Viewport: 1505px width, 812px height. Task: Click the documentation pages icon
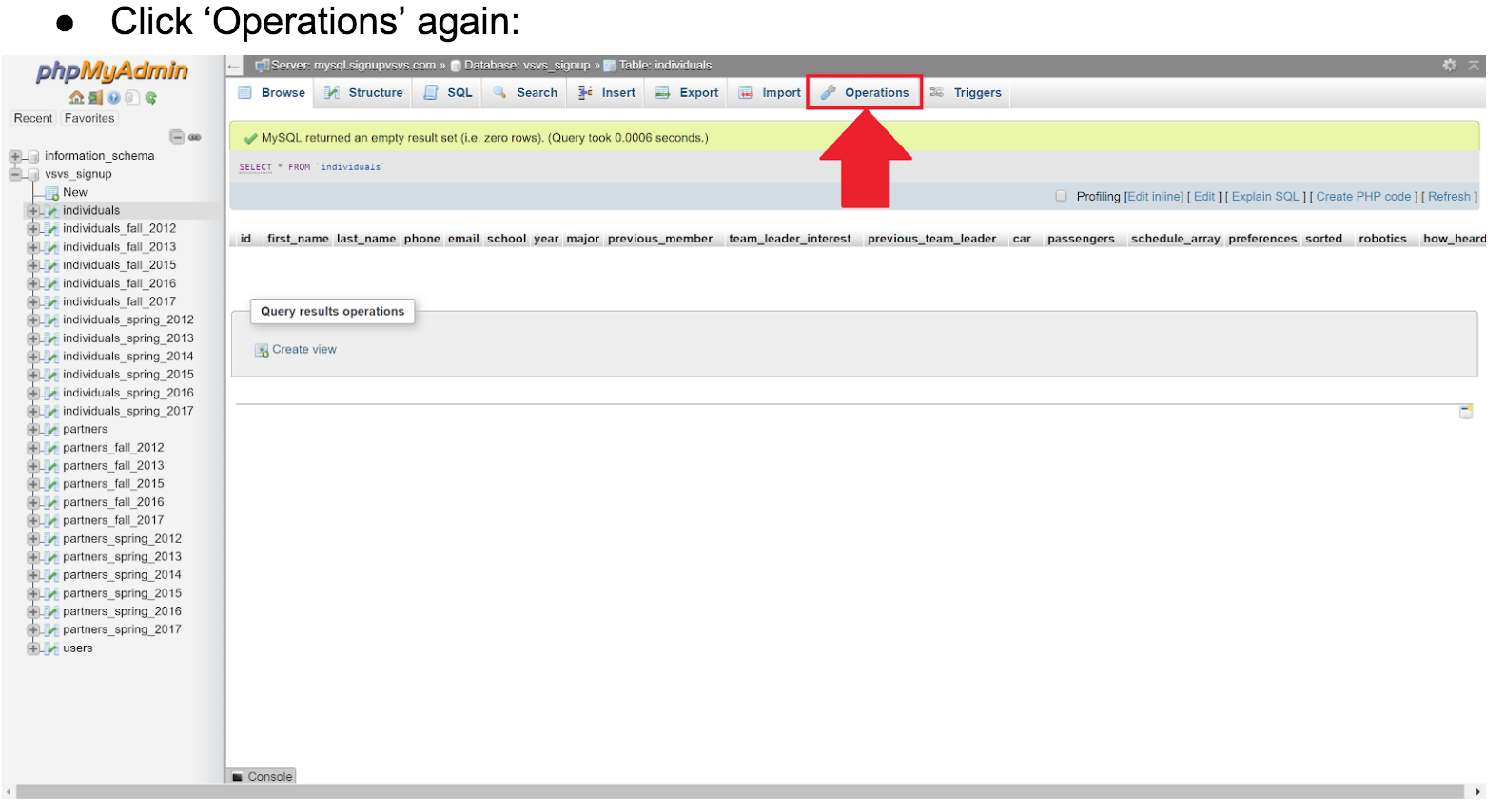tap(132, 97)
